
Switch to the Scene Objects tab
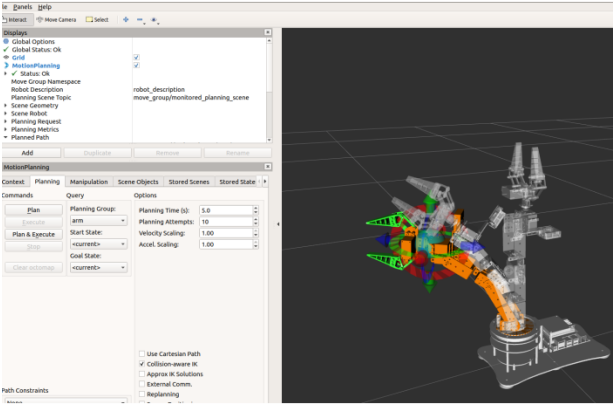pos(138,182)
